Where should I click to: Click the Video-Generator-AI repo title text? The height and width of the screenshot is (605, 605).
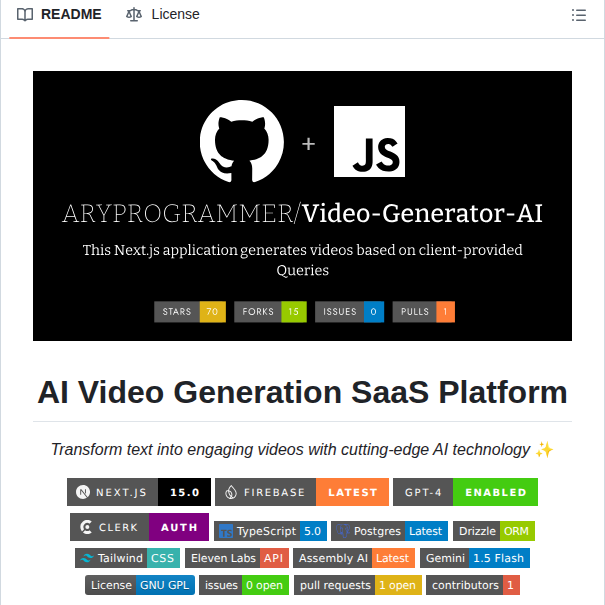422,213
